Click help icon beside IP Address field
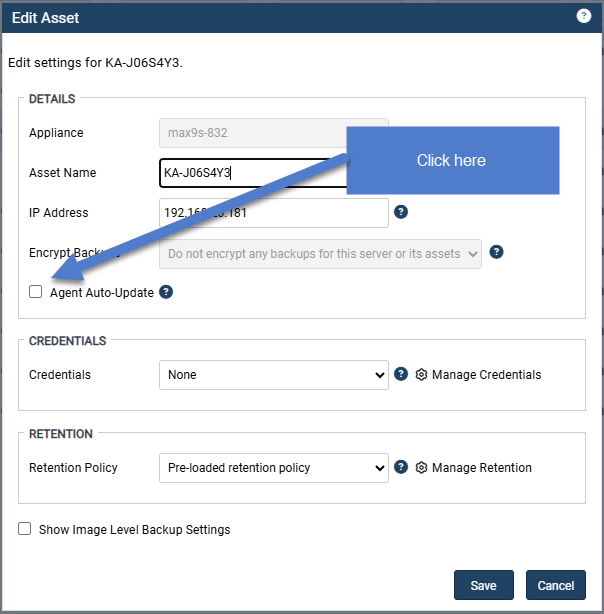Screen dimensions: 604x614 tap(401, 212)
